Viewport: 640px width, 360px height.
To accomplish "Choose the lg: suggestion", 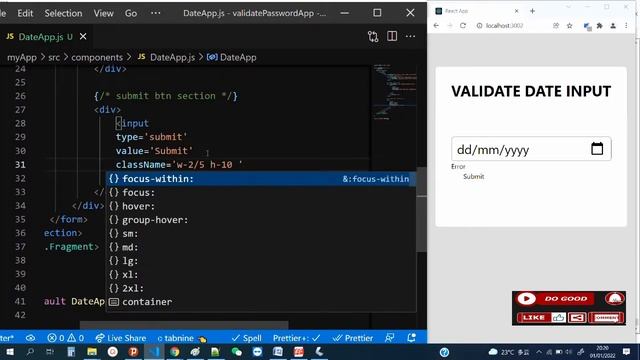I will [261, 261].
